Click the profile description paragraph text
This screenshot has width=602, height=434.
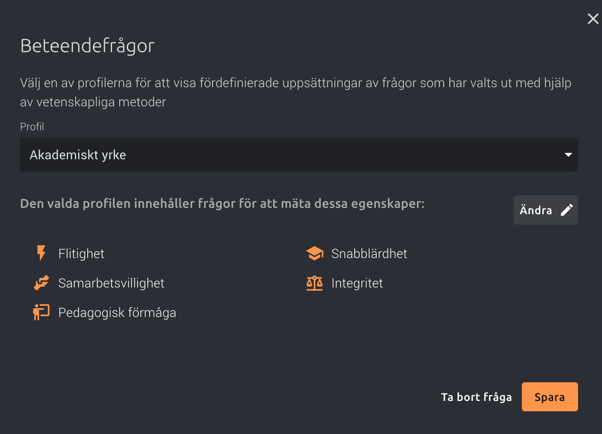[x=296, y=92]
